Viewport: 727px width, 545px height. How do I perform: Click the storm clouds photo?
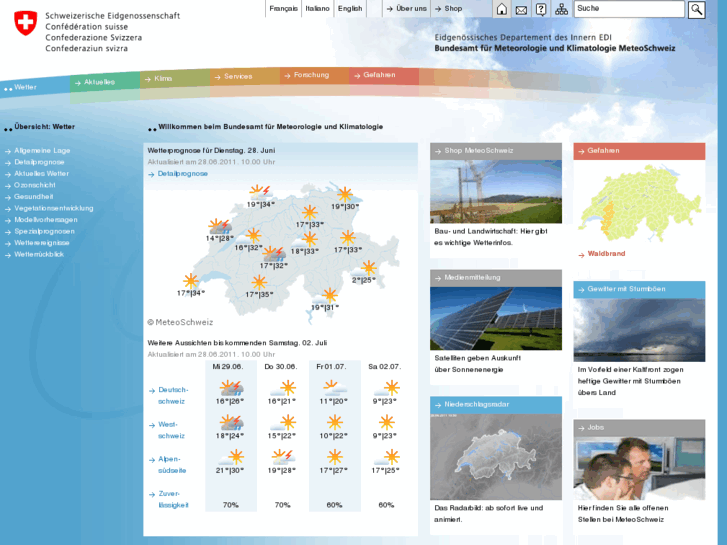tap(639, 330)
